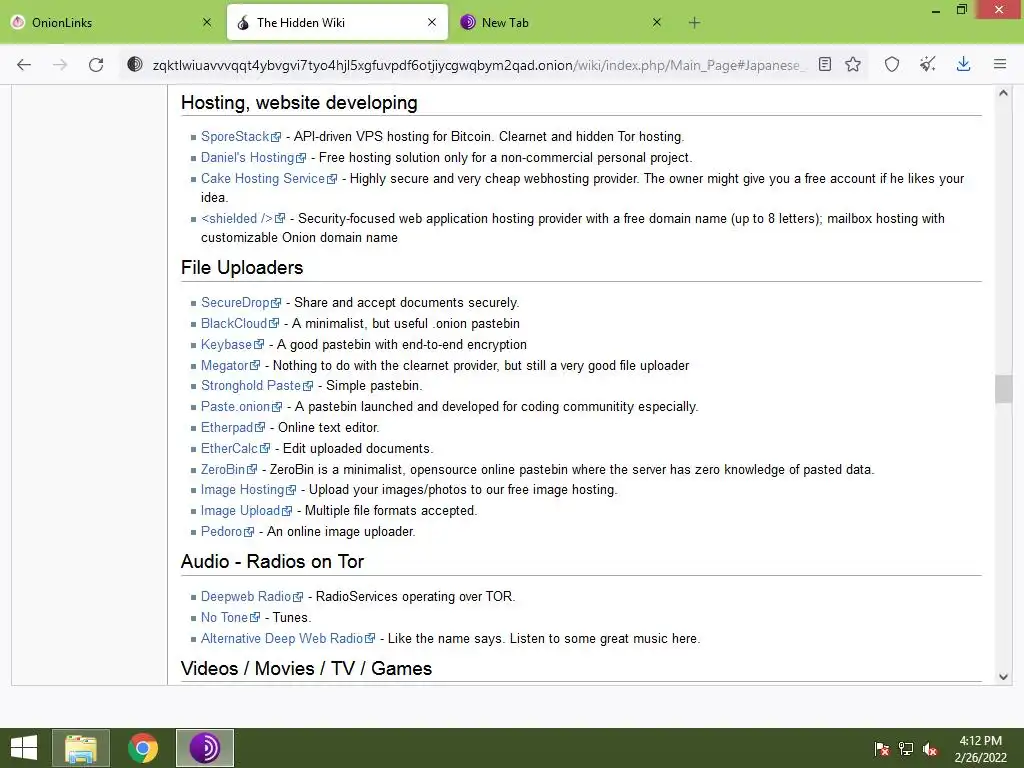Reload the current page
Screen dimensions: 1024x768
click(96, 65)
